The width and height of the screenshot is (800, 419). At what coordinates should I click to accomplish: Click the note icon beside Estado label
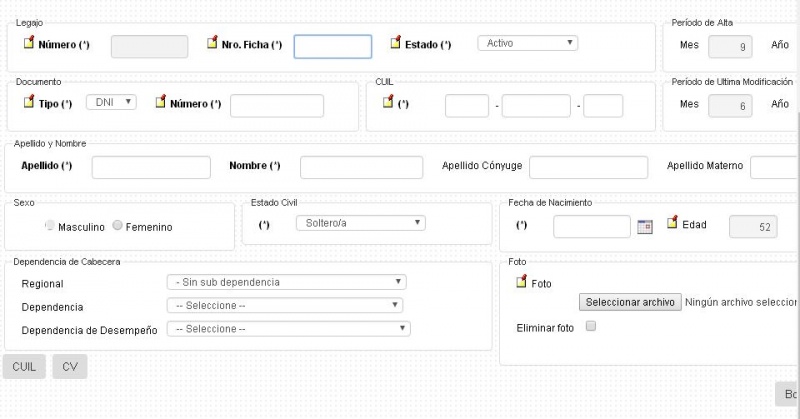(395, 43)
